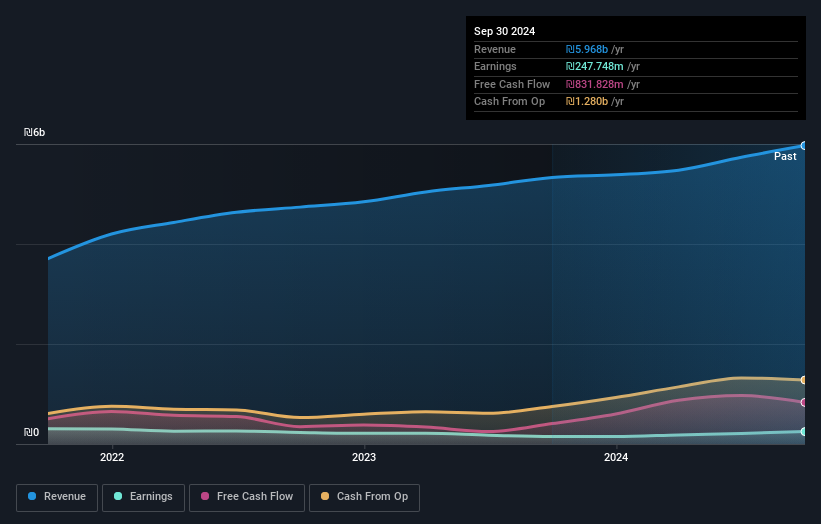Image resolution: width=821 pixels, height=524 pixels.
Task: Toggle the Free Cash Flow legend button
Action: [247, 497]
